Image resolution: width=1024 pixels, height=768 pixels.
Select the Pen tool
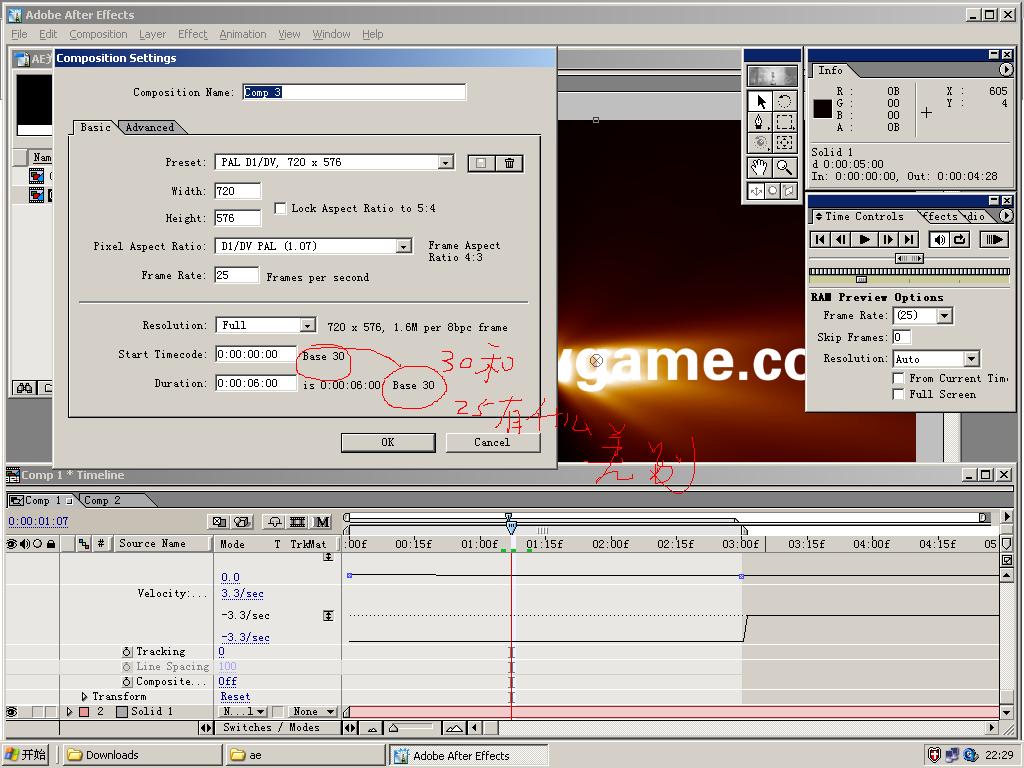click(760, 122)
